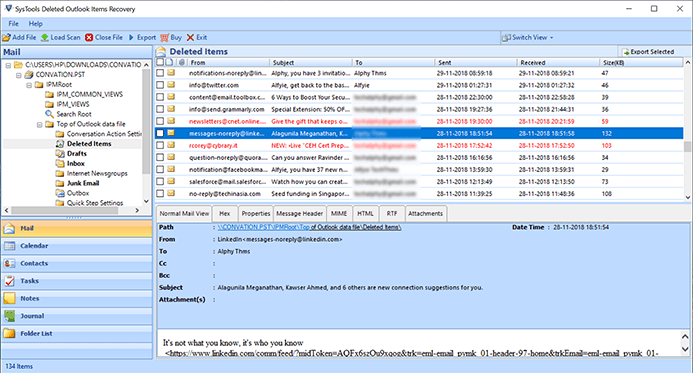The width and height of the screenshot is (693, 373).
Task: Open the Switch View dropdown
Action: (x=528, y=38)
